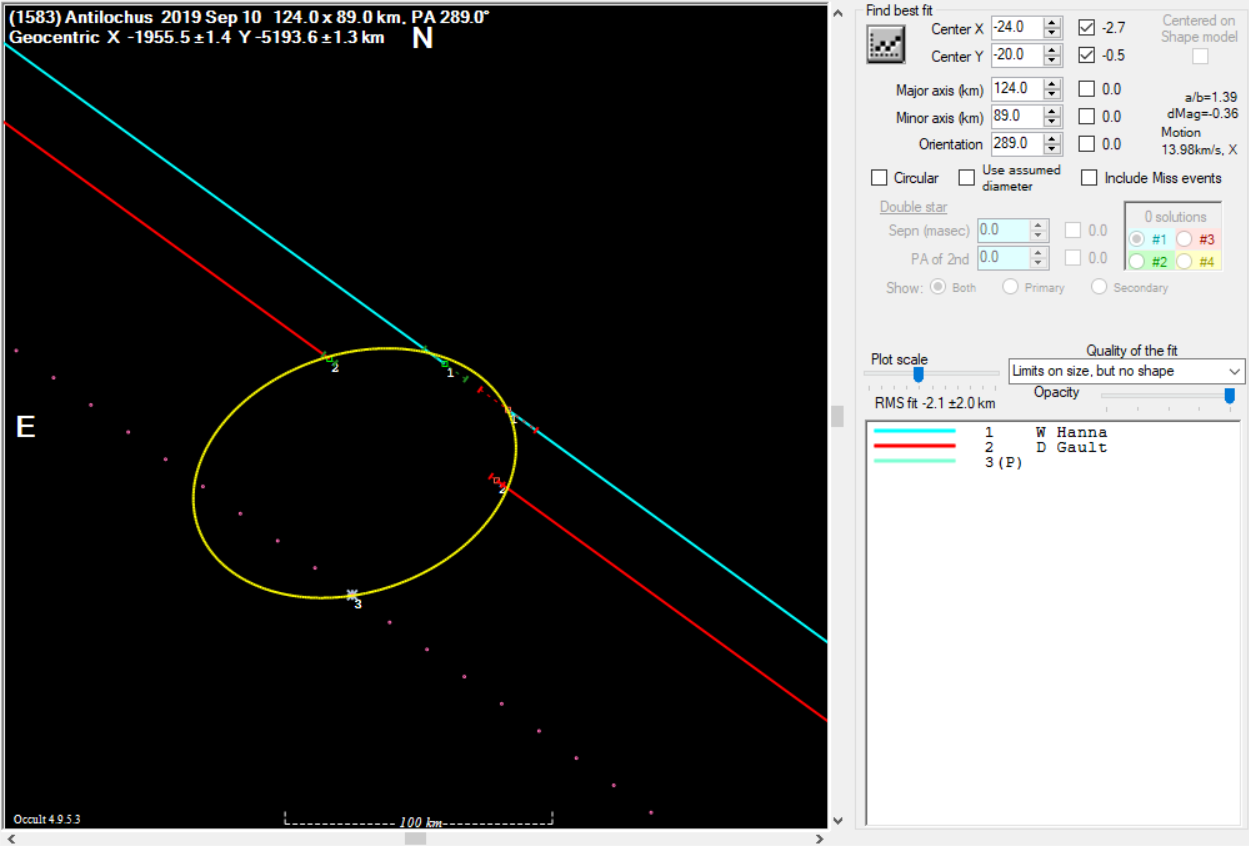Increase Center Y with its up arrow

pyautogui.click(x=1052, y=50)
